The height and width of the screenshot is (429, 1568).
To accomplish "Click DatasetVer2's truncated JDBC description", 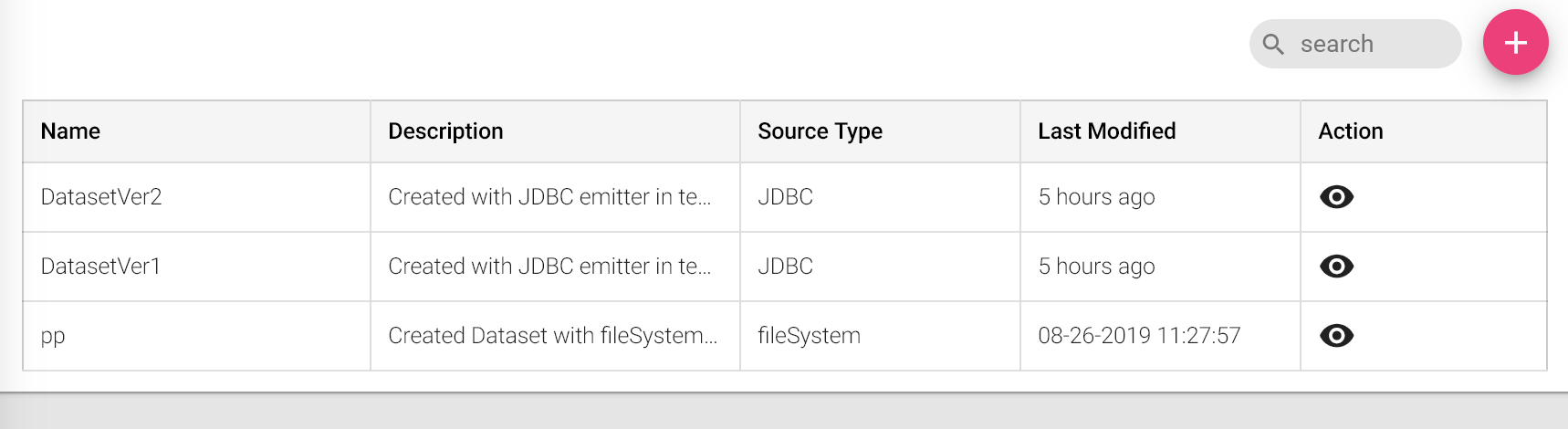I will coord(549,197).
